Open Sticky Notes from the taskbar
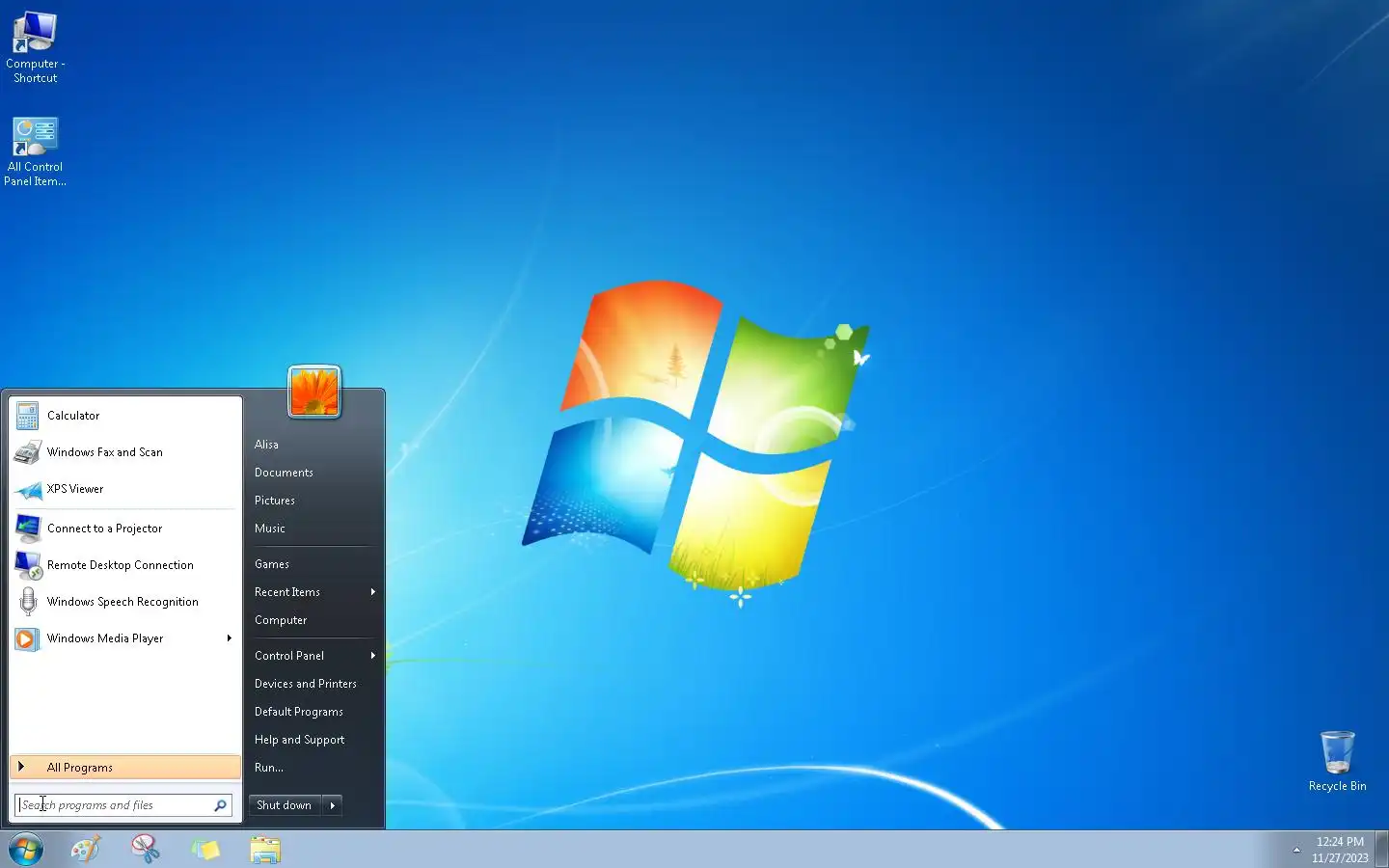Screen dimensions: 1389x868 [x=205, y=850]
